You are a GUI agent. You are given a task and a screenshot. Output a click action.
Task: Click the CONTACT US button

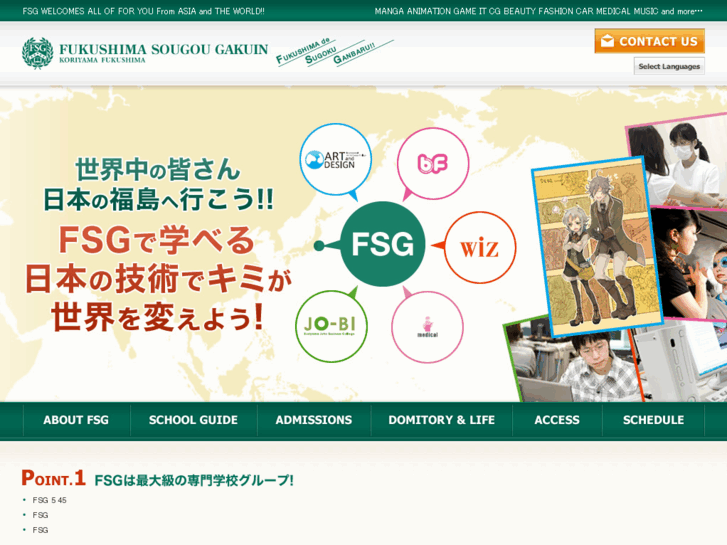click(650, 41)
